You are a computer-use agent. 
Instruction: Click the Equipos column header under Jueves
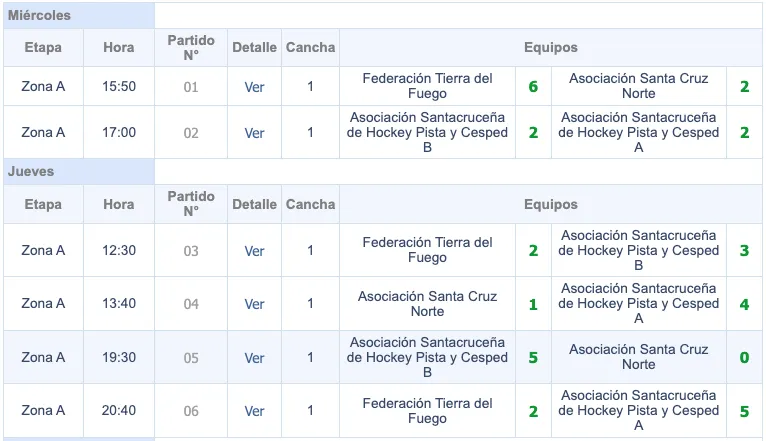tap(550, 204)
